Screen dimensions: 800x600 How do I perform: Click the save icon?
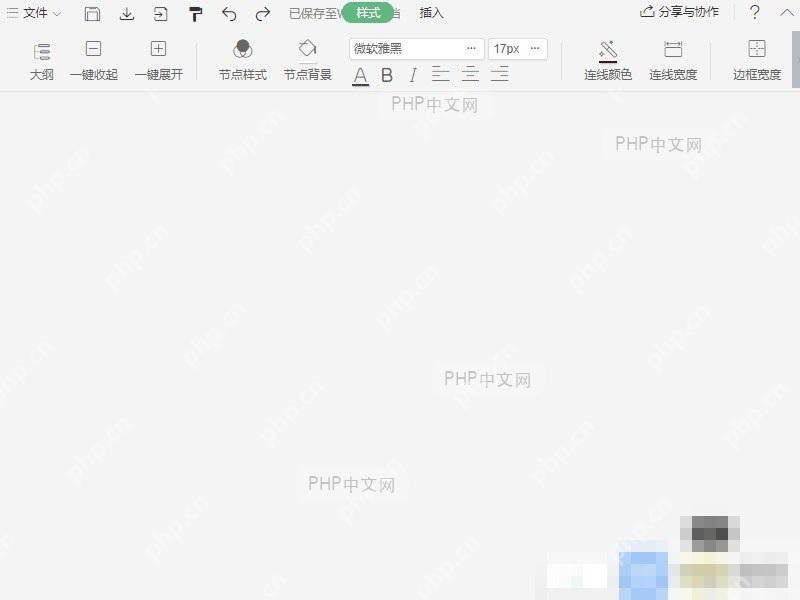tap(92, 14)
